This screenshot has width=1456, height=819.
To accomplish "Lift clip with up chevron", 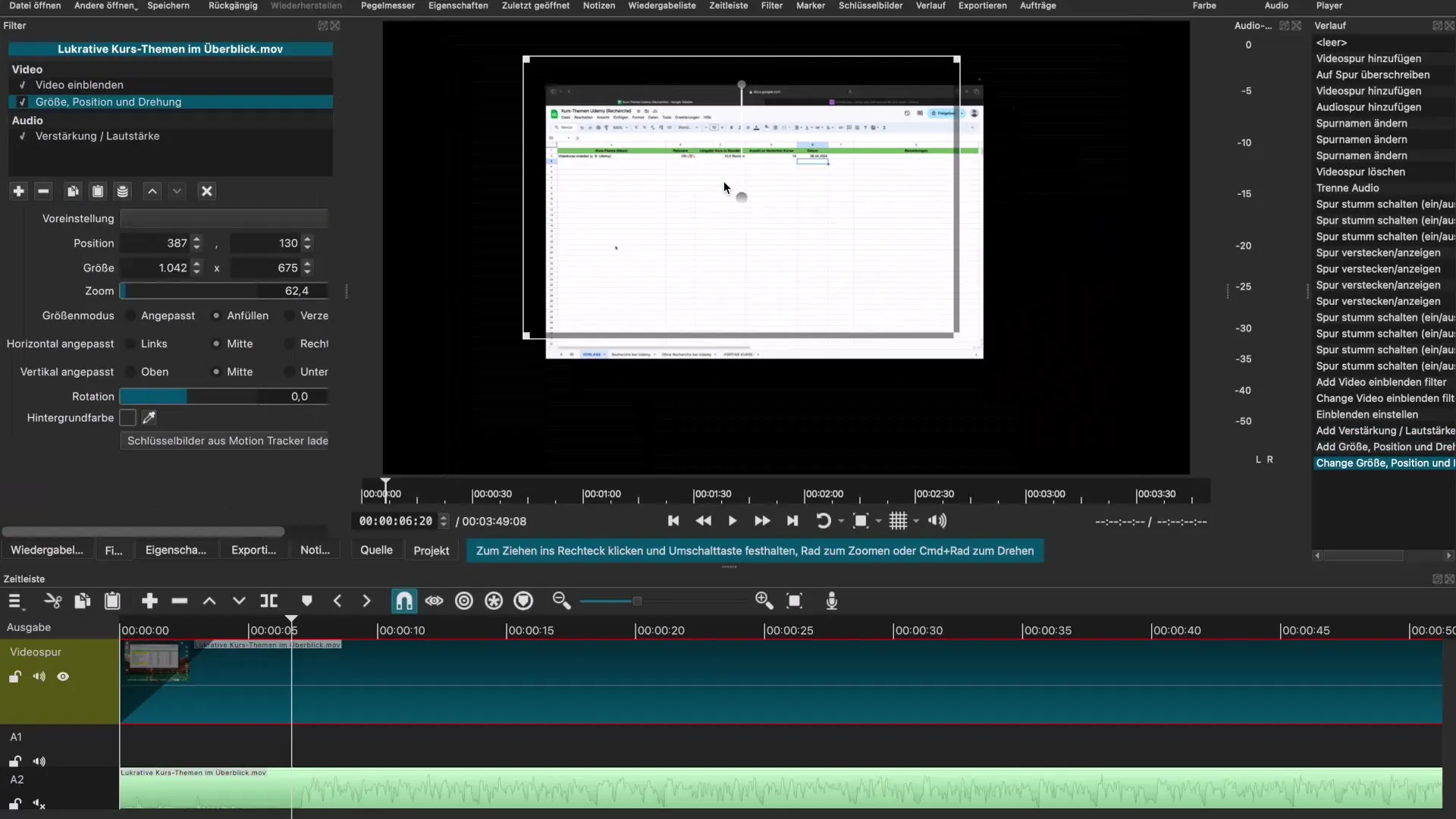I will coord(209,601).
